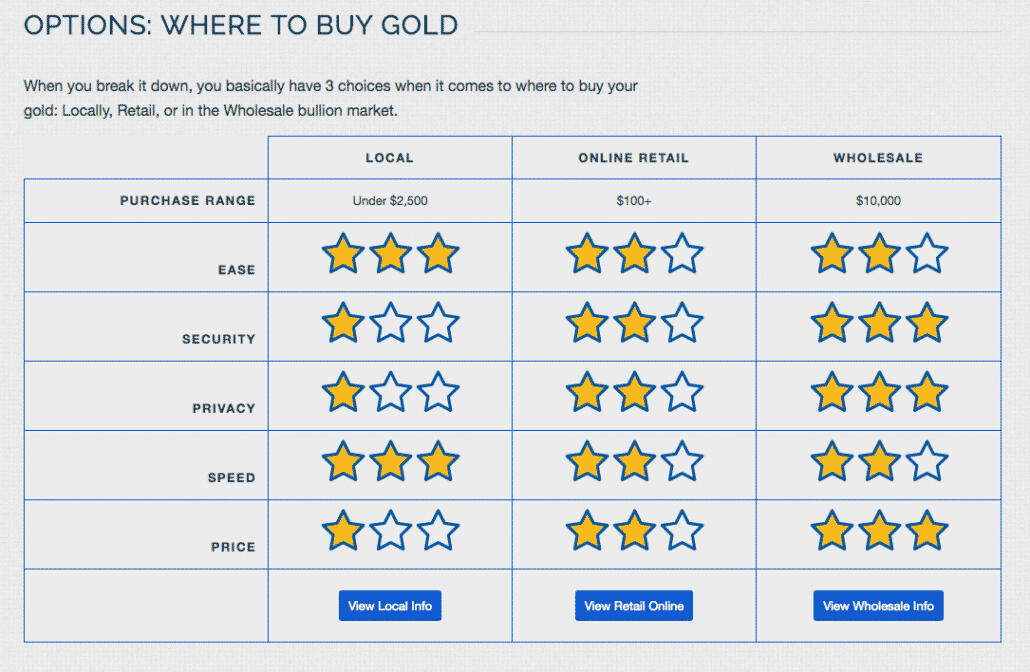The image size is (1030, 672).
Task: Select the second Ease star under Online Retail
Action: point(634,254)
